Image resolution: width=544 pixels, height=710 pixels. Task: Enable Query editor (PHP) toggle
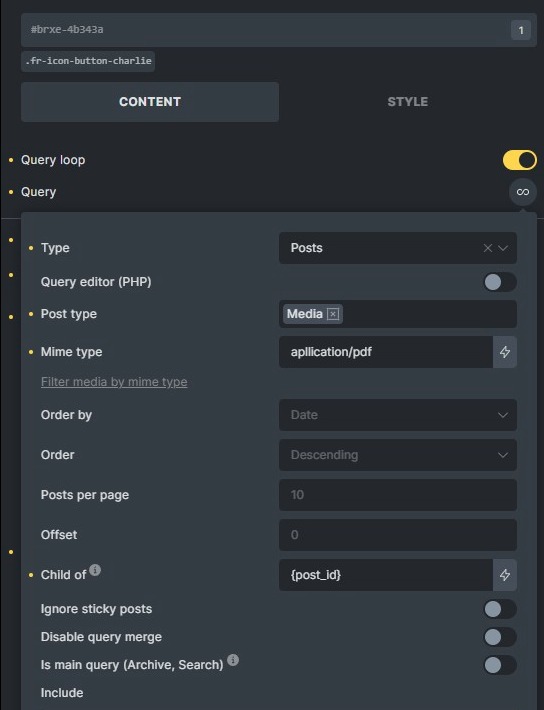tap(500, 282)
